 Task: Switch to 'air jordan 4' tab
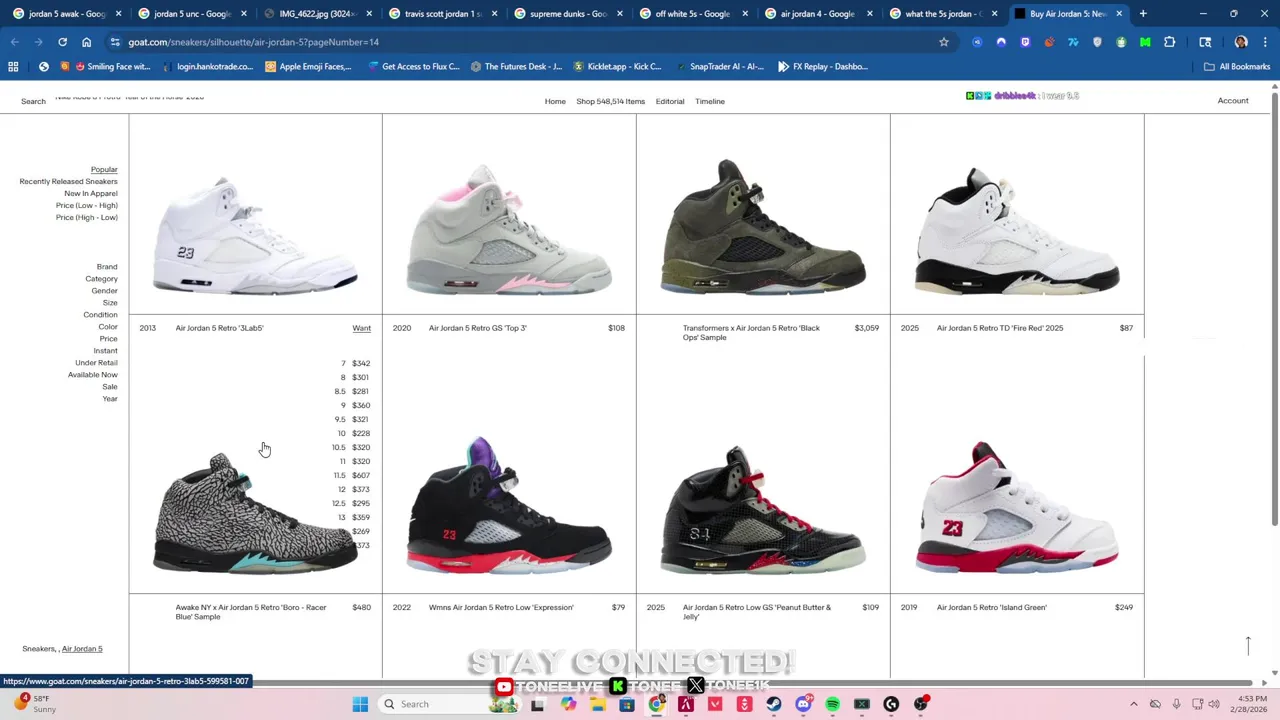click(817, 14)
